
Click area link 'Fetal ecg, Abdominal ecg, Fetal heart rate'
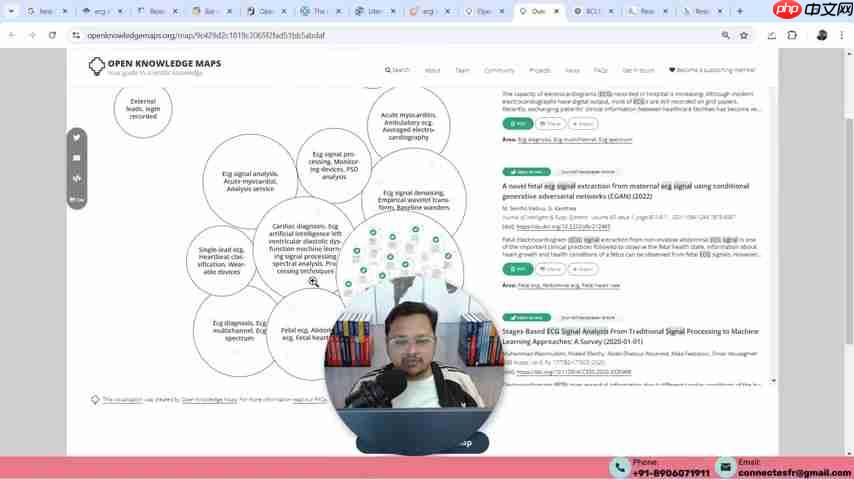(x=569, y=285)
